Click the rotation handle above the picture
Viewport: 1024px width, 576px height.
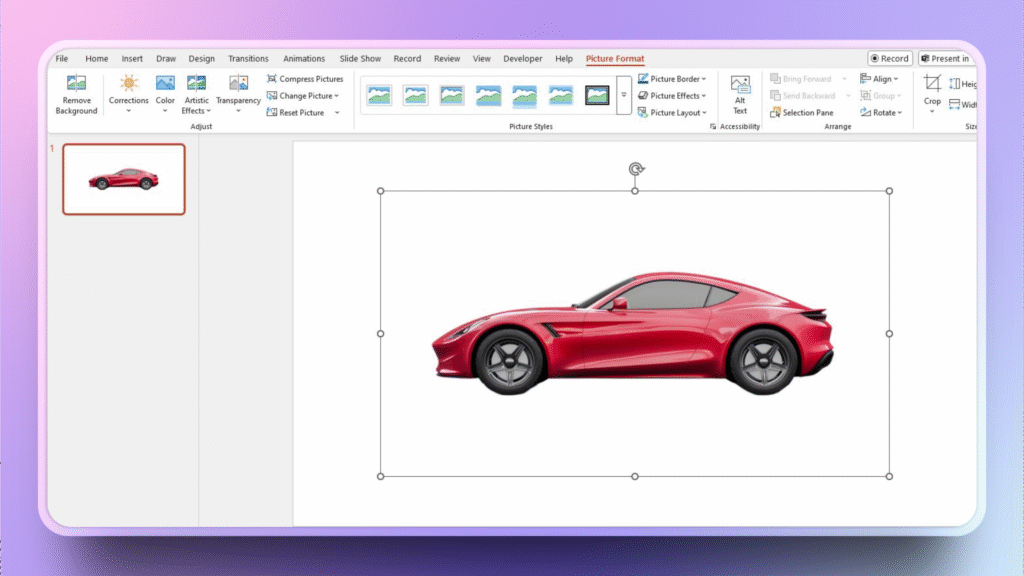click(x=635, y=169)
